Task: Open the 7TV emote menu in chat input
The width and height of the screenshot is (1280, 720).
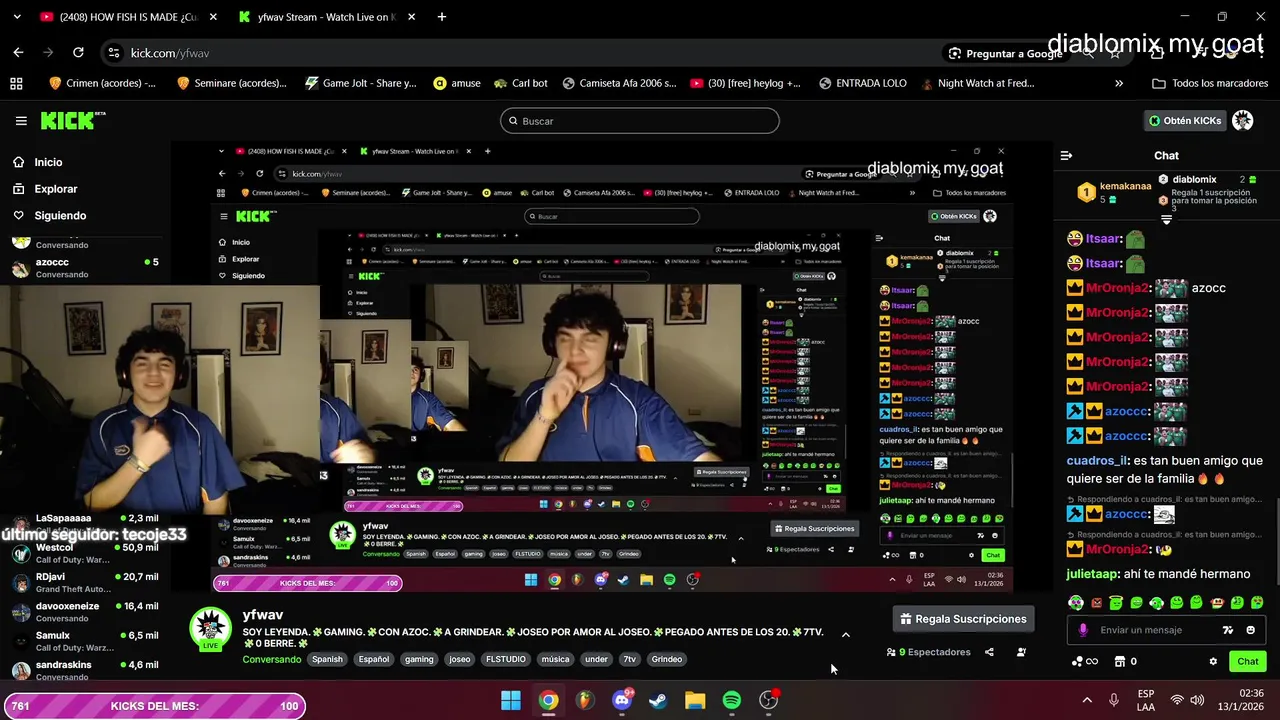Action: coord(1228,630)
